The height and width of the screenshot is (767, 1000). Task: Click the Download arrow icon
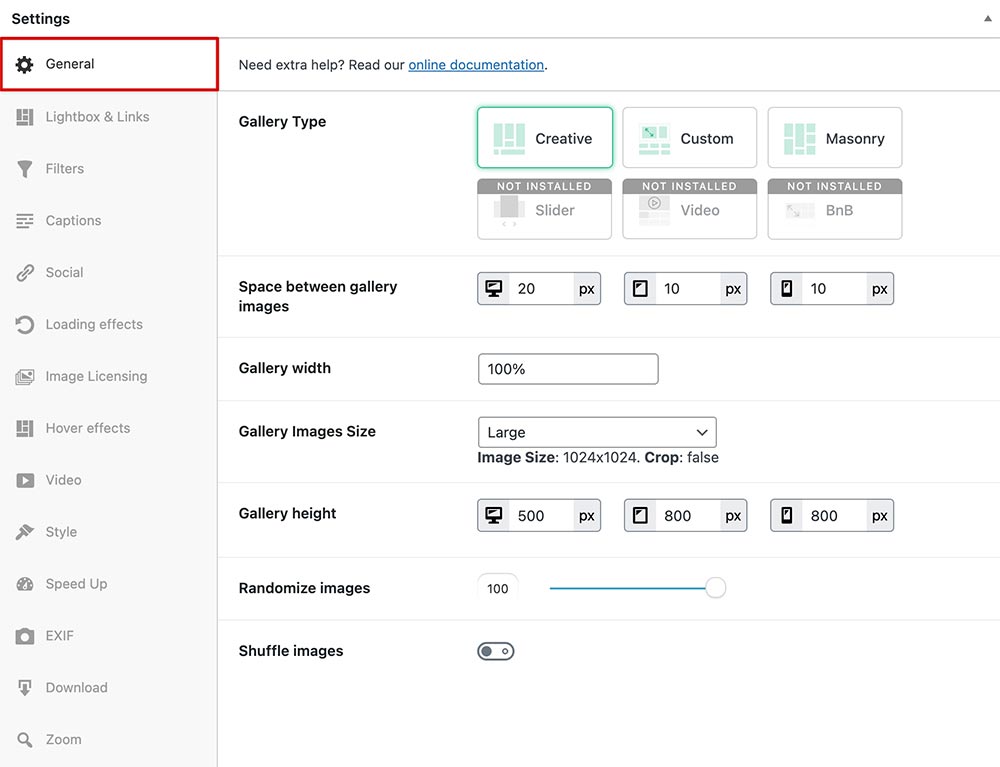pos(25,688)
